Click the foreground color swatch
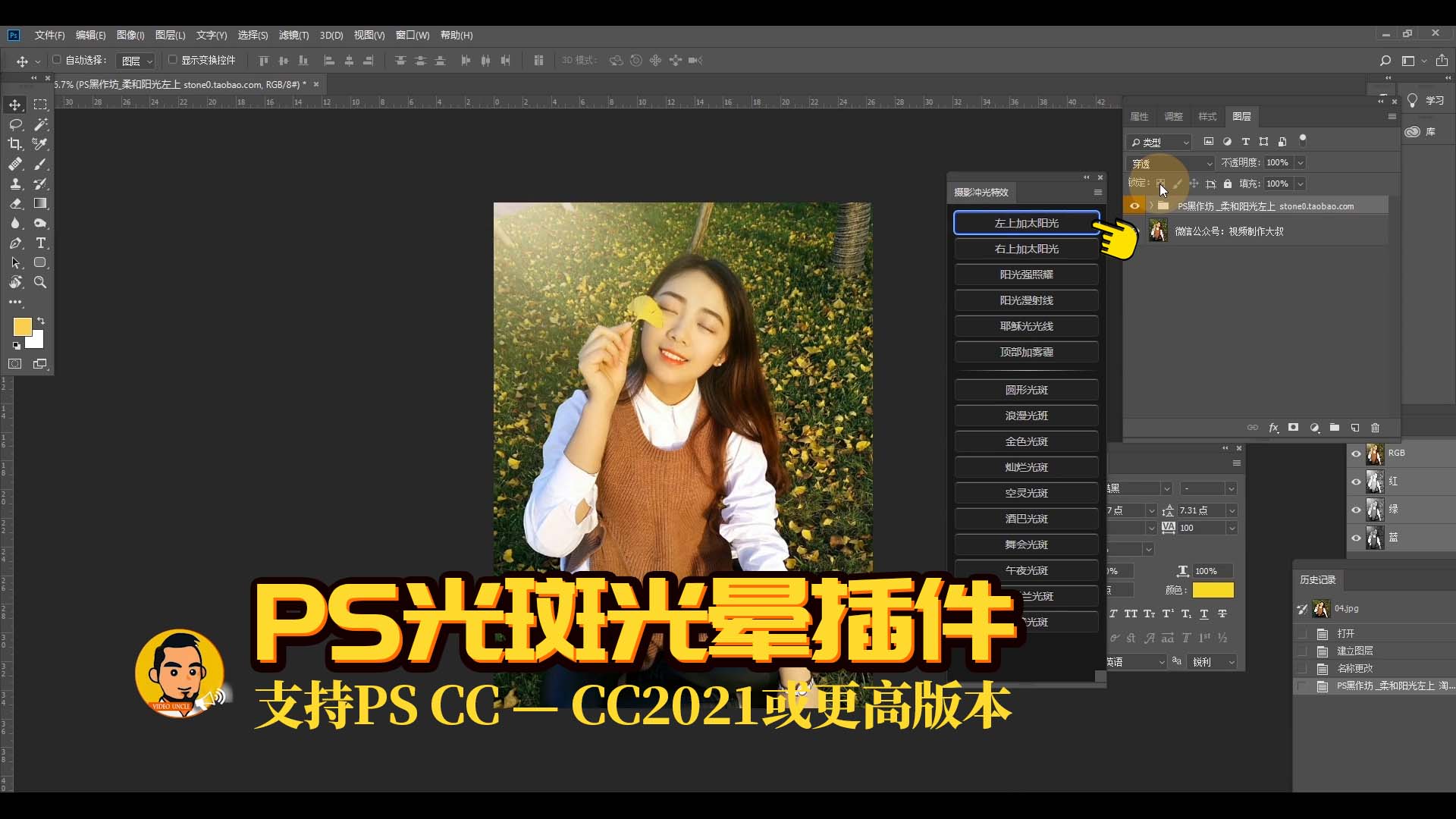 [x=21, y=326]
